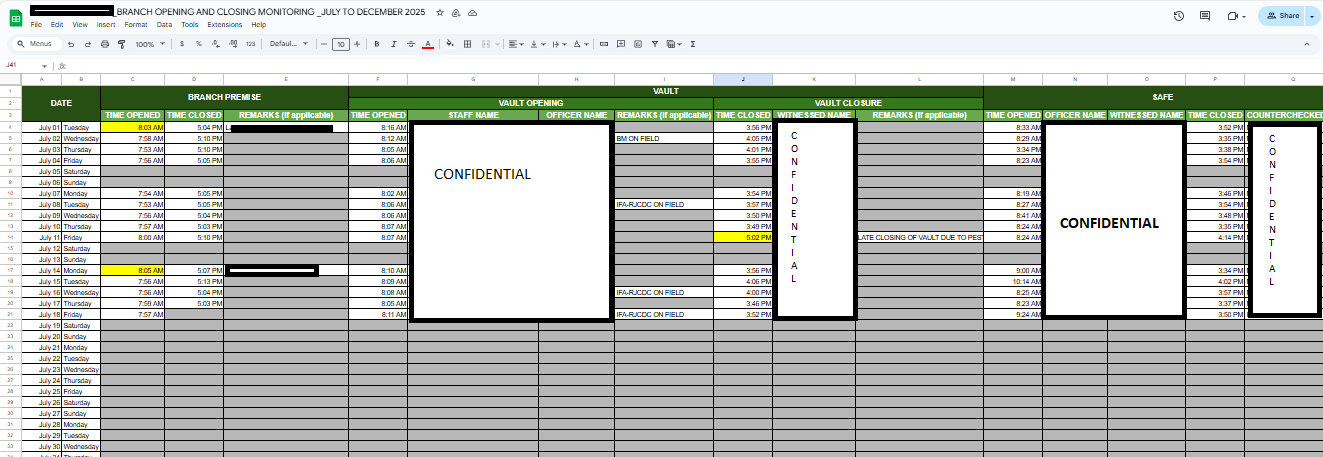This screenshot has width=1323, height=457.
Task: Open the Zoom 100% dropdown
Action: point(150,44)
